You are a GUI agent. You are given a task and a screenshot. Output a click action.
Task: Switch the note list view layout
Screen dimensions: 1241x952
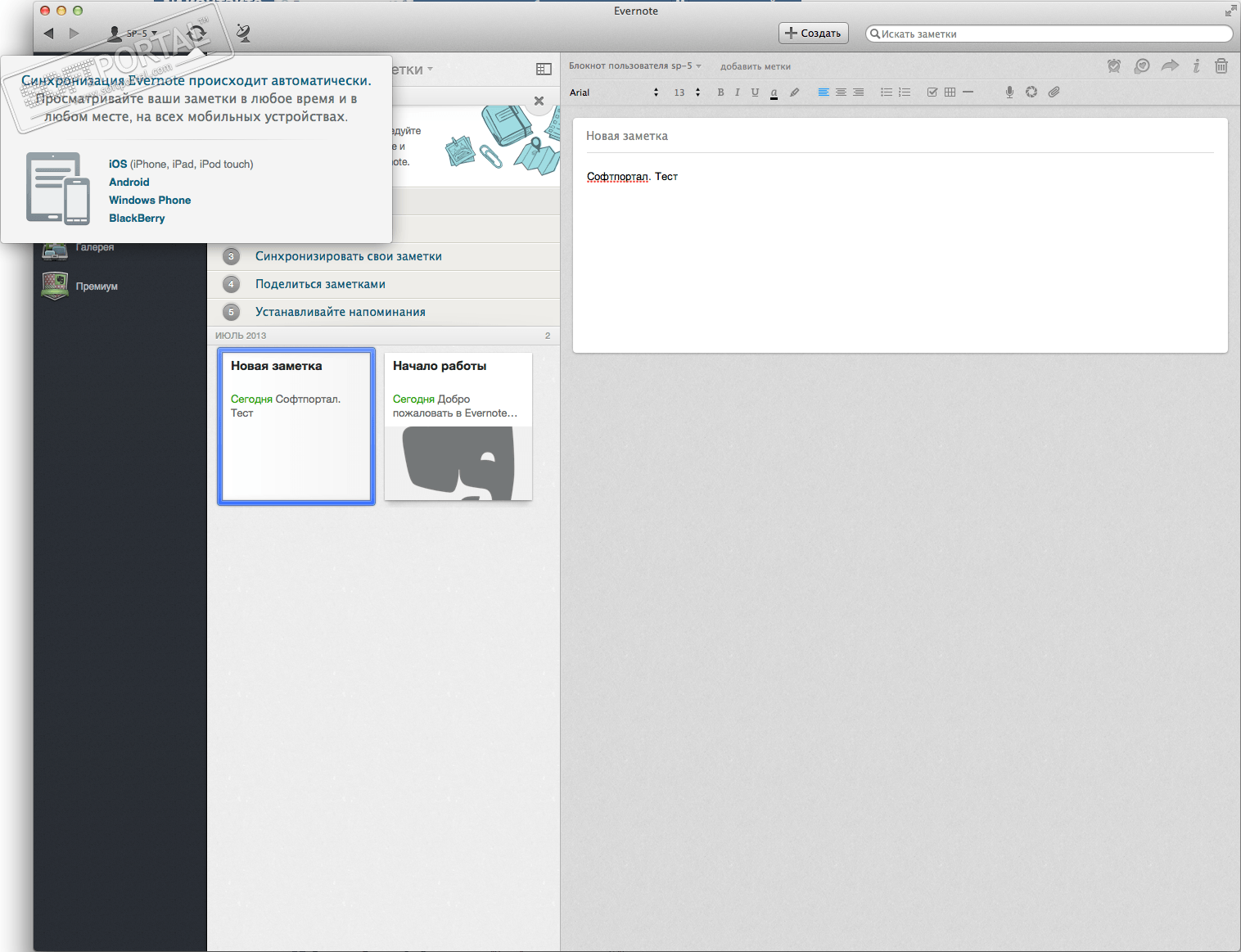(x=544, y=70)
